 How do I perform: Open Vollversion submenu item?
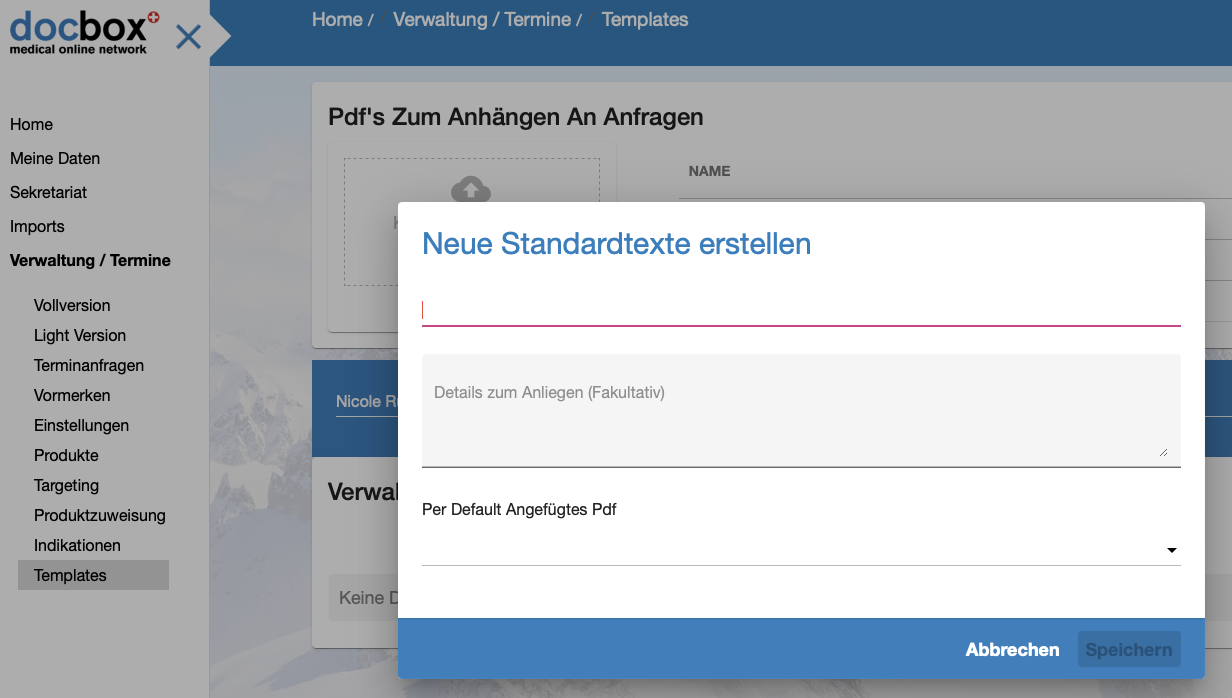72,305
